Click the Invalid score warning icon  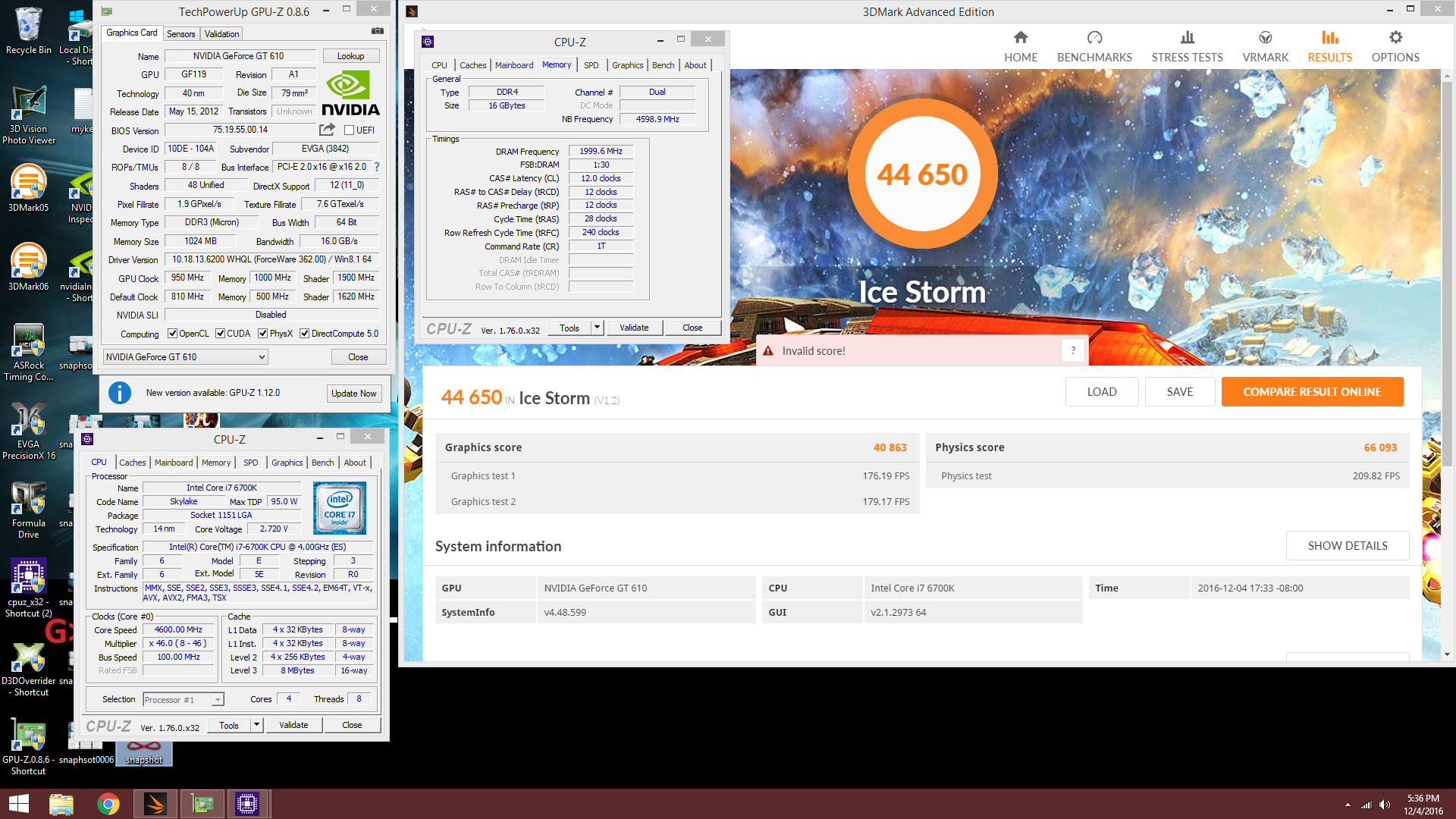(768, 351)
